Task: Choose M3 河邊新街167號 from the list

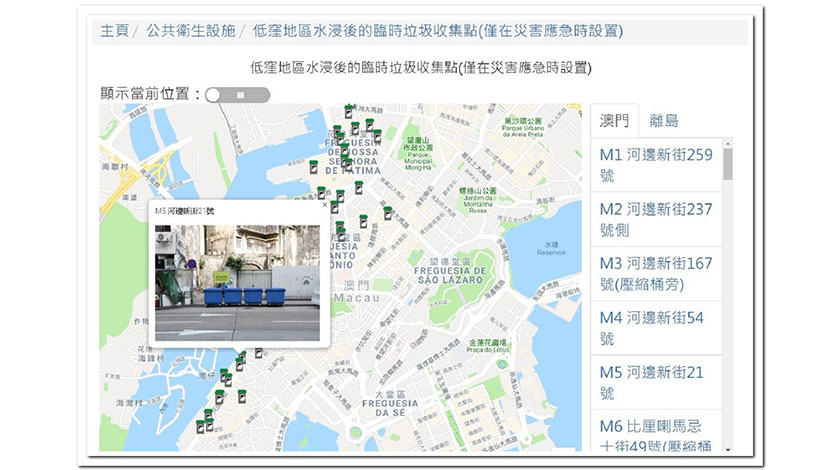Action: (655, 274)
